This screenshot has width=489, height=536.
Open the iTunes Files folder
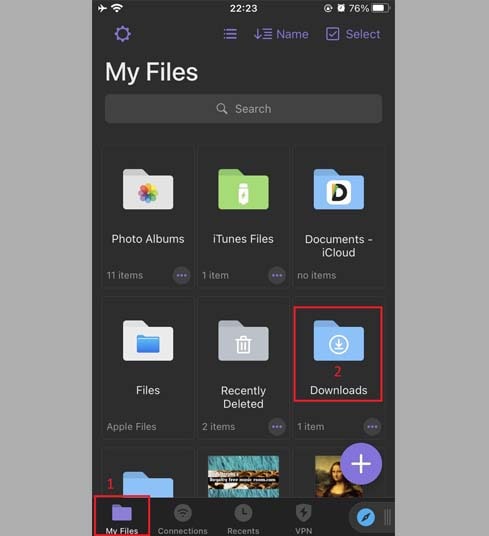pos(243,189)
